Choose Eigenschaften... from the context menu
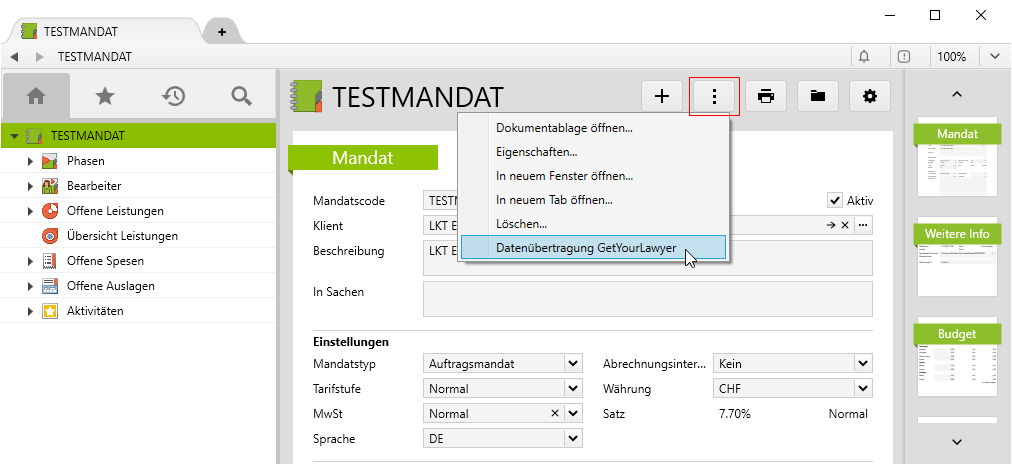The image size is (1012, 465). 537,152
